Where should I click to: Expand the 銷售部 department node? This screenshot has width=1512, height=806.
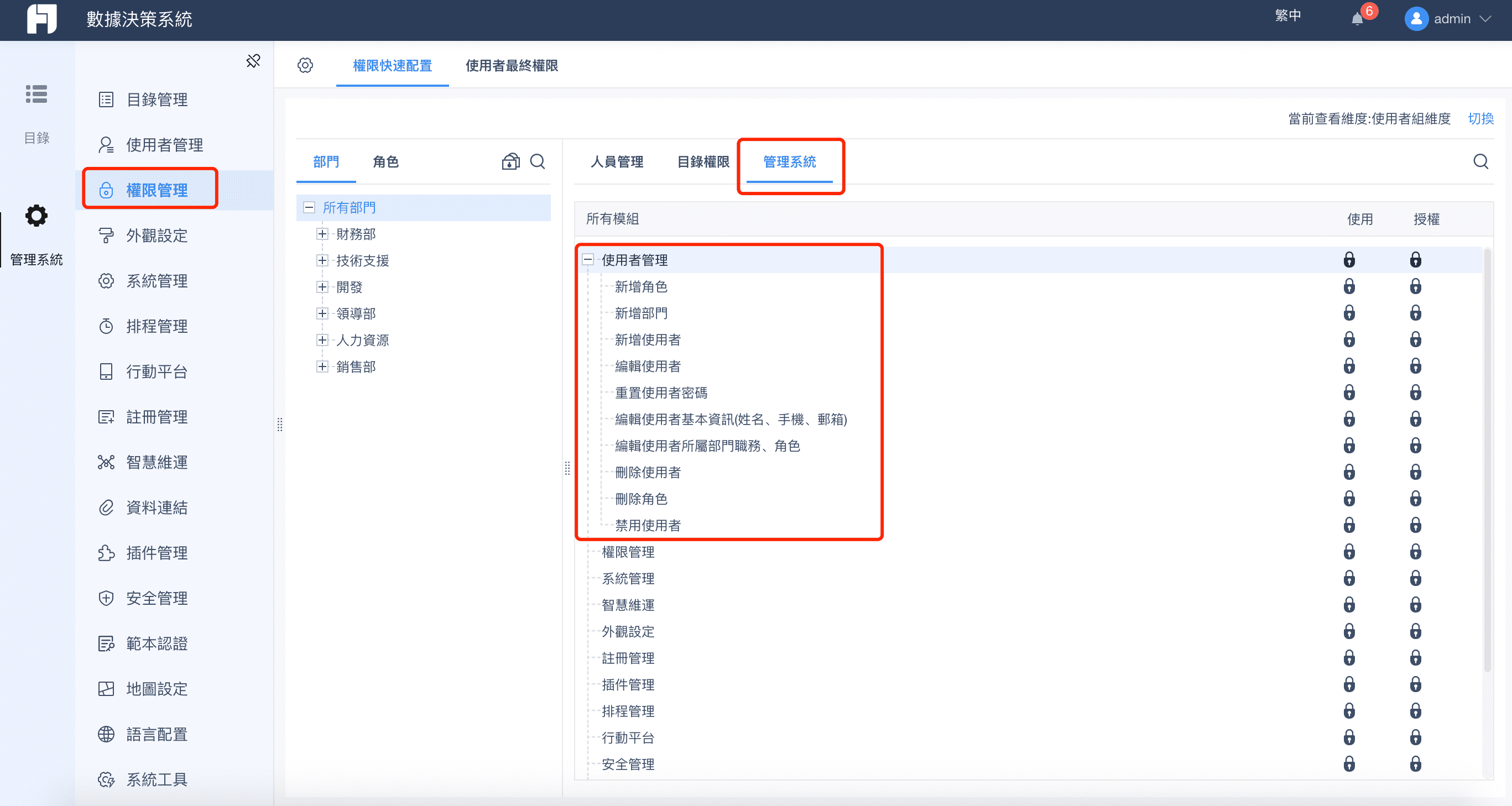(322, 367)
